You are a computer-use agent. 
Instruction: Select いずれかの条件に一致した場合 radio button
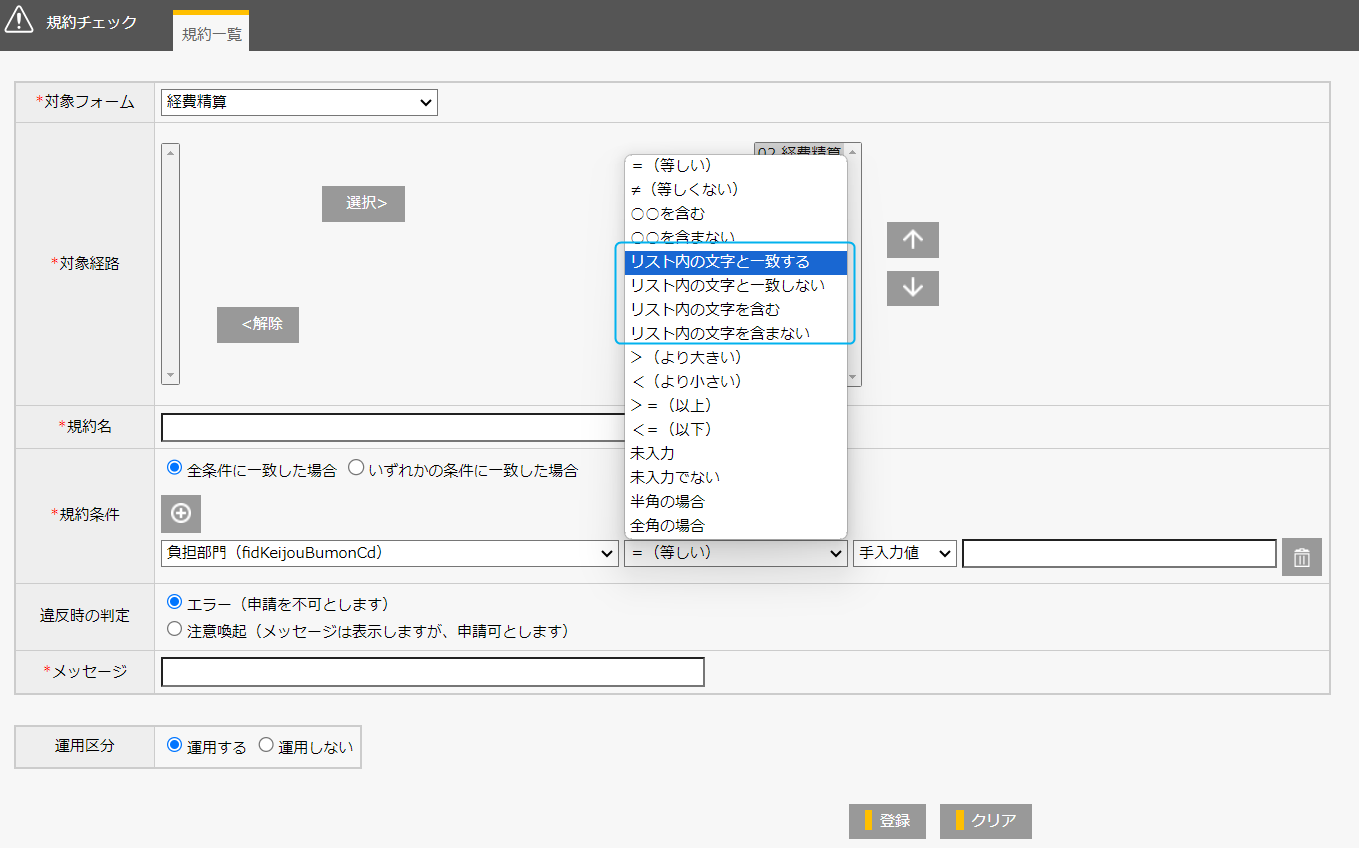coord(355,468)
